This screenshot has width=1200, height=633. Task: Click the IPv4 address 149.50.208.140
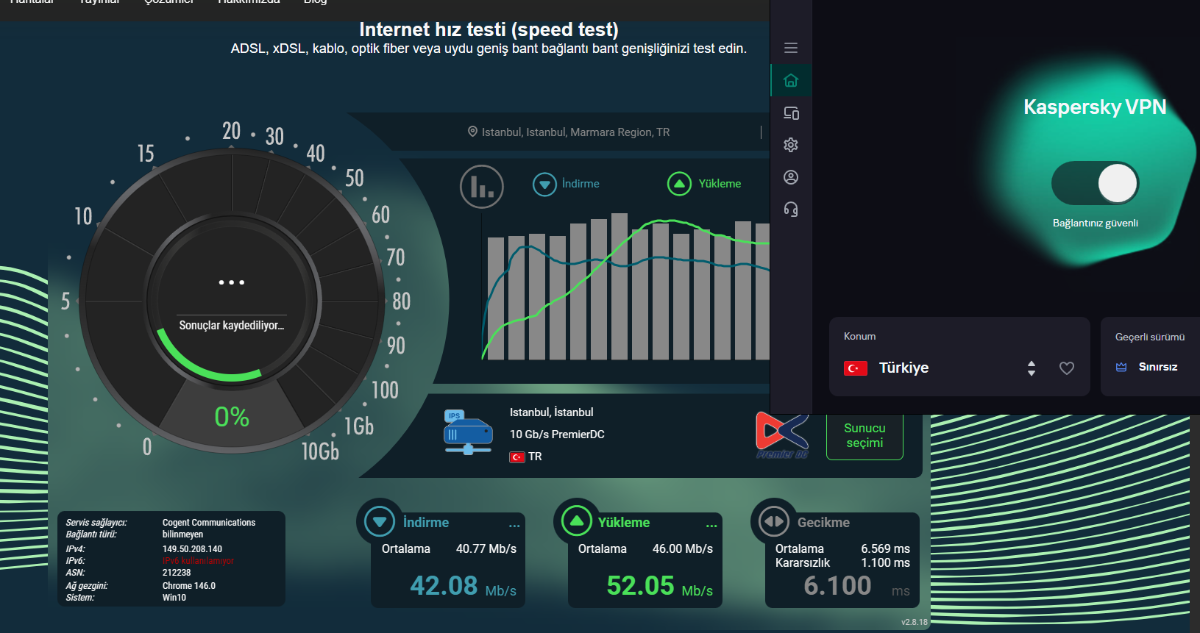coord(192,548)
